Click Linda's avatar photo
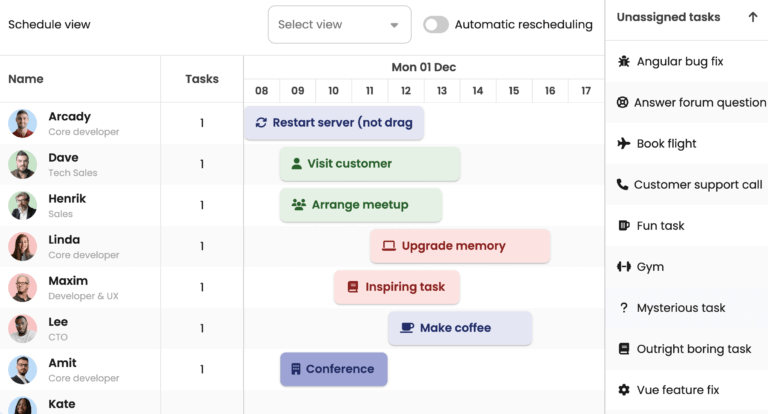The width and height of the screenshot is (768, 414). 23,246
